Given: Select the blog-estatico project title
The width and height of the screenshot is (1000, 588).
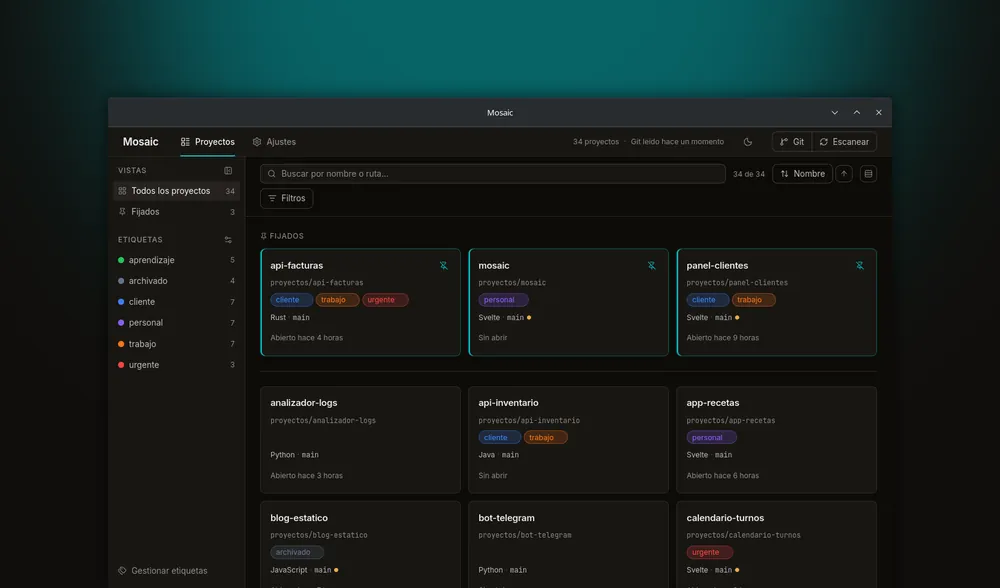Looking at the screenshot, I should (299, 518).
